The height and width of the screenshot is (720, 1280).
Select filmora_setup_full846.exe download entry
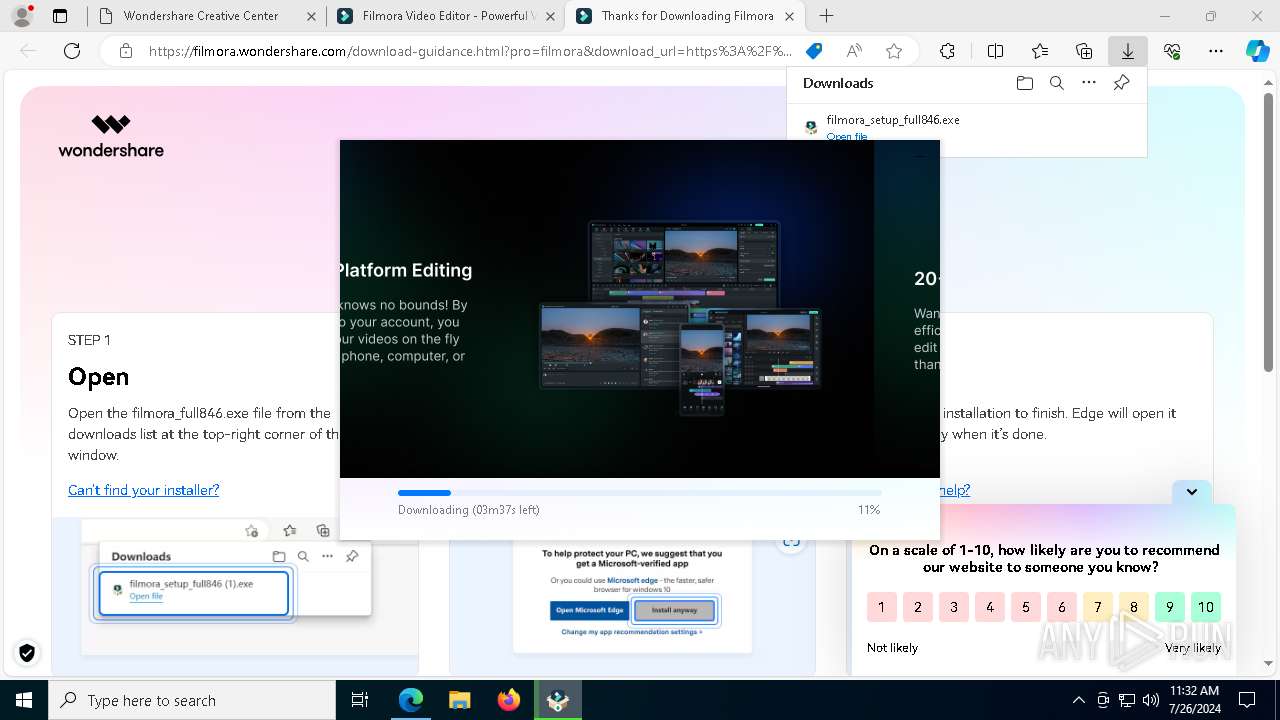tap(966, 127)
